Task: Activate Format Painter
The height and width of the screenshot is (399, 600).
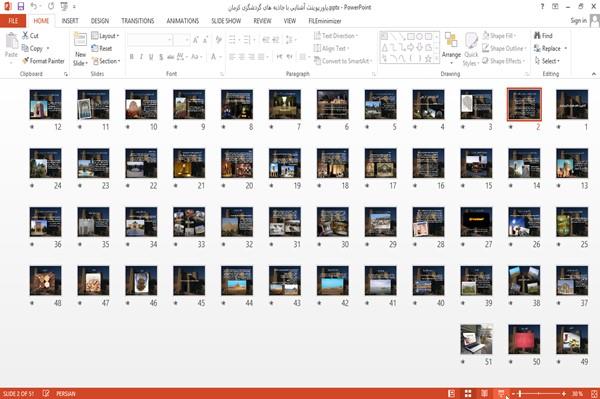Action: point(43,61)
